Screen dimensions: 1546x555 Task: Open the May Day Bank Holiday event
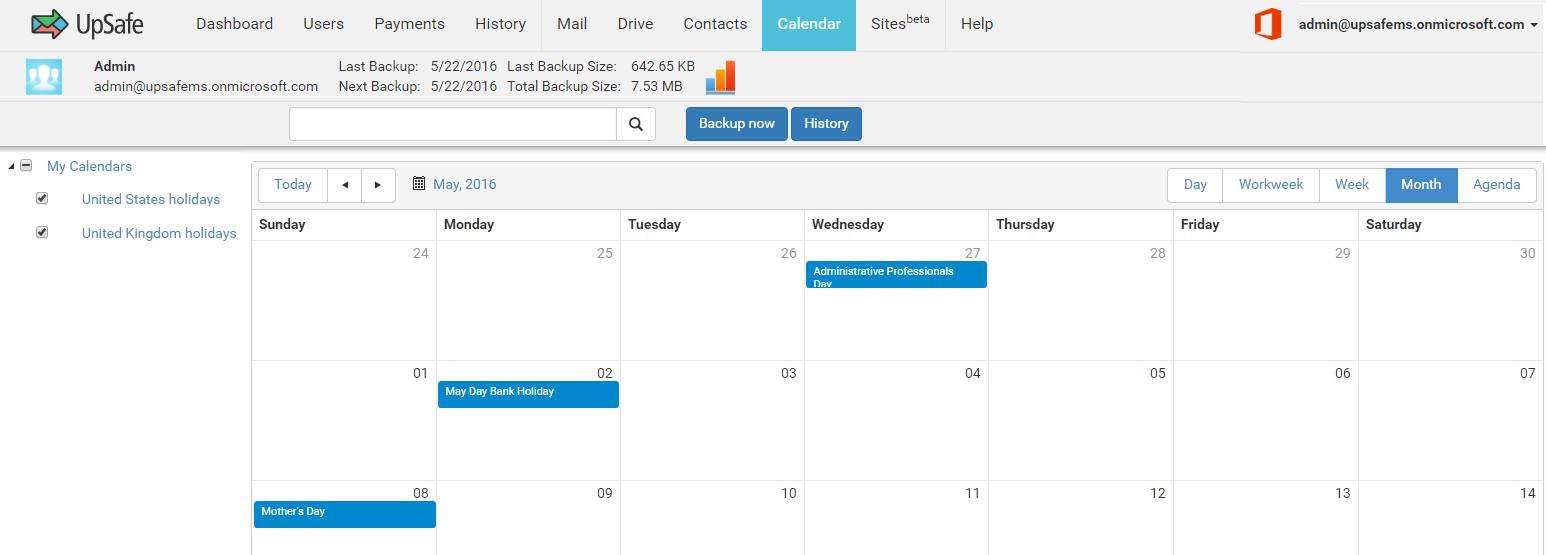(x=528, y=394)
